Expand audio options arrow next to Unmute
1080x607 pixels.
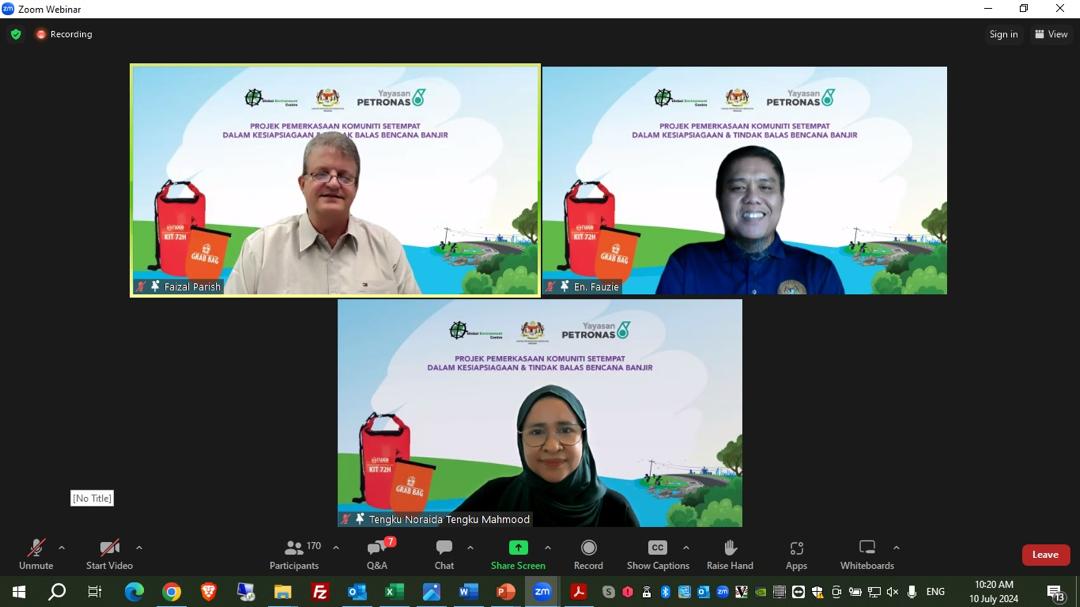click(x=62, y=548)
